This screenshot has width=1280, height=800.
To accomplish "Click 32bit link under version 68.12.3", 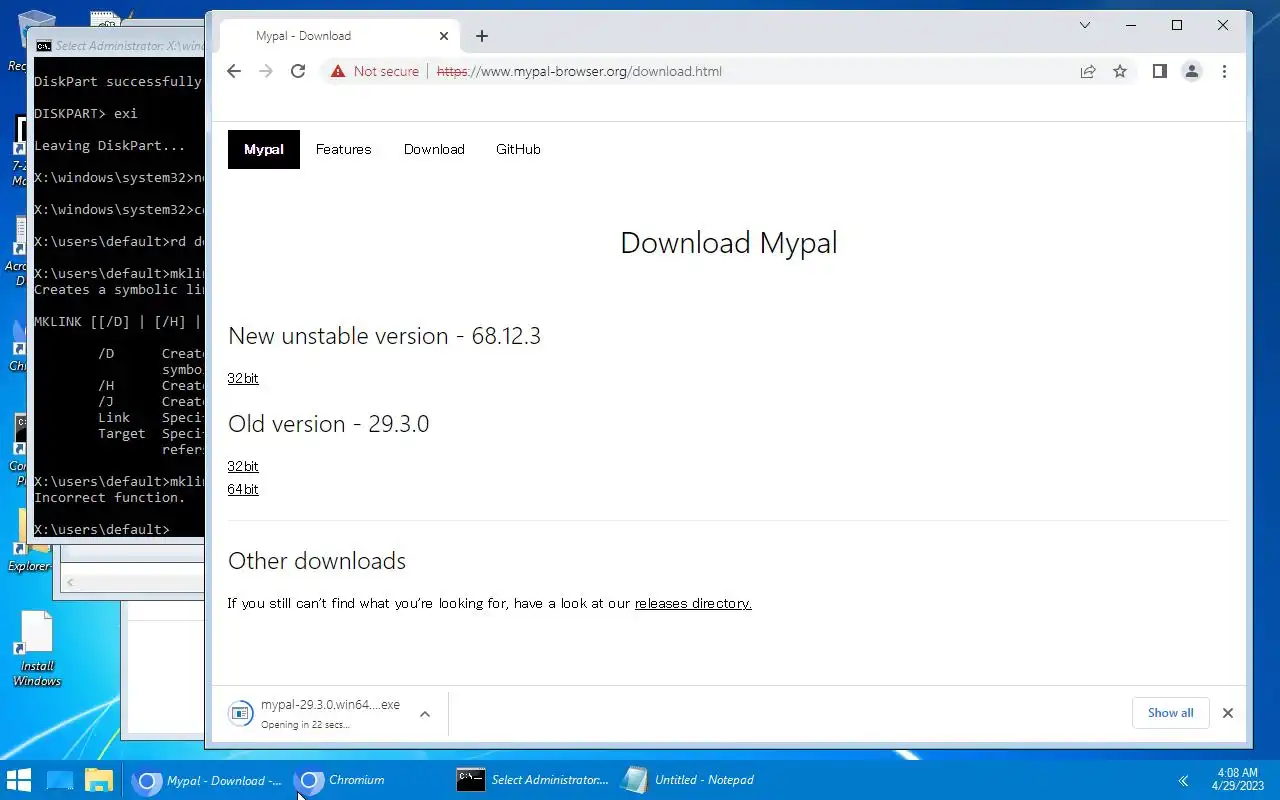I will (243, 378).
